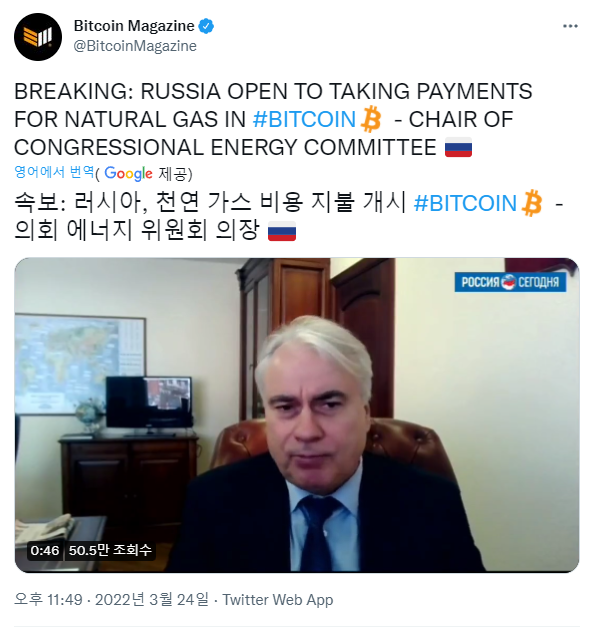Click the blue verified badge

click(x=206, y=26)
